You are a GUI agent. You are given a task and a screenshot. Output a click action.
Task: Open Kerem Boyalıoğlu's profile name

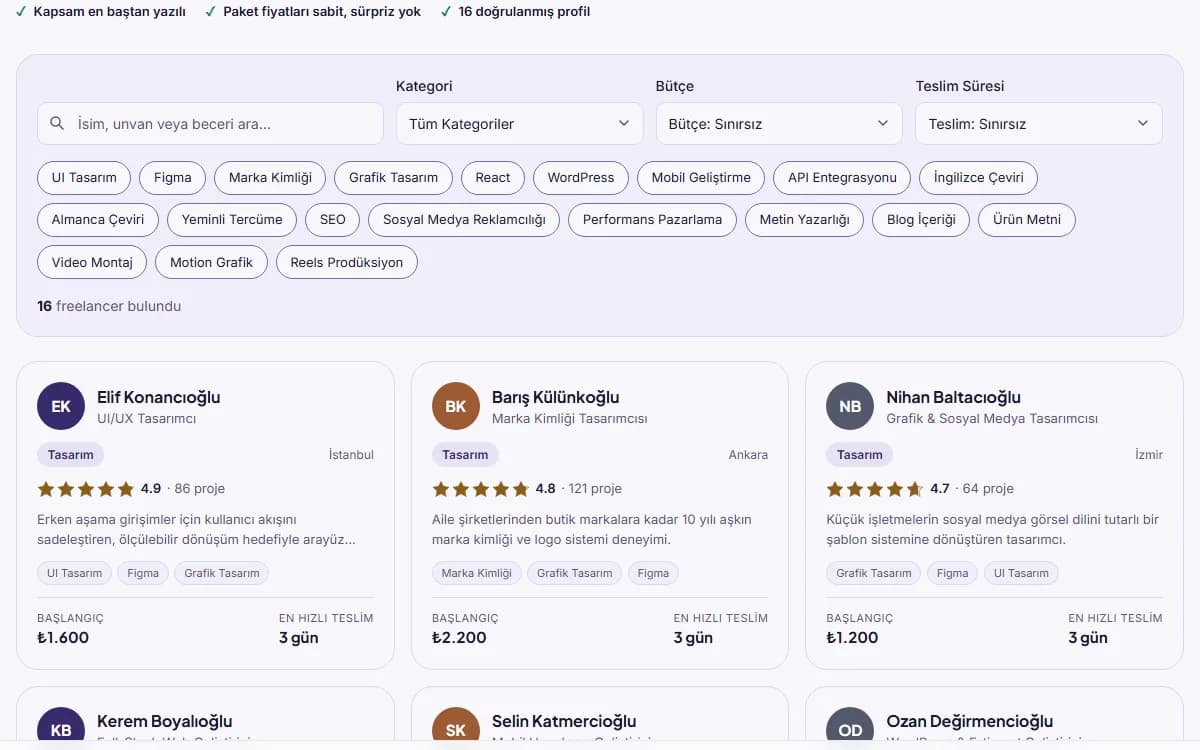tap(164, 721)
